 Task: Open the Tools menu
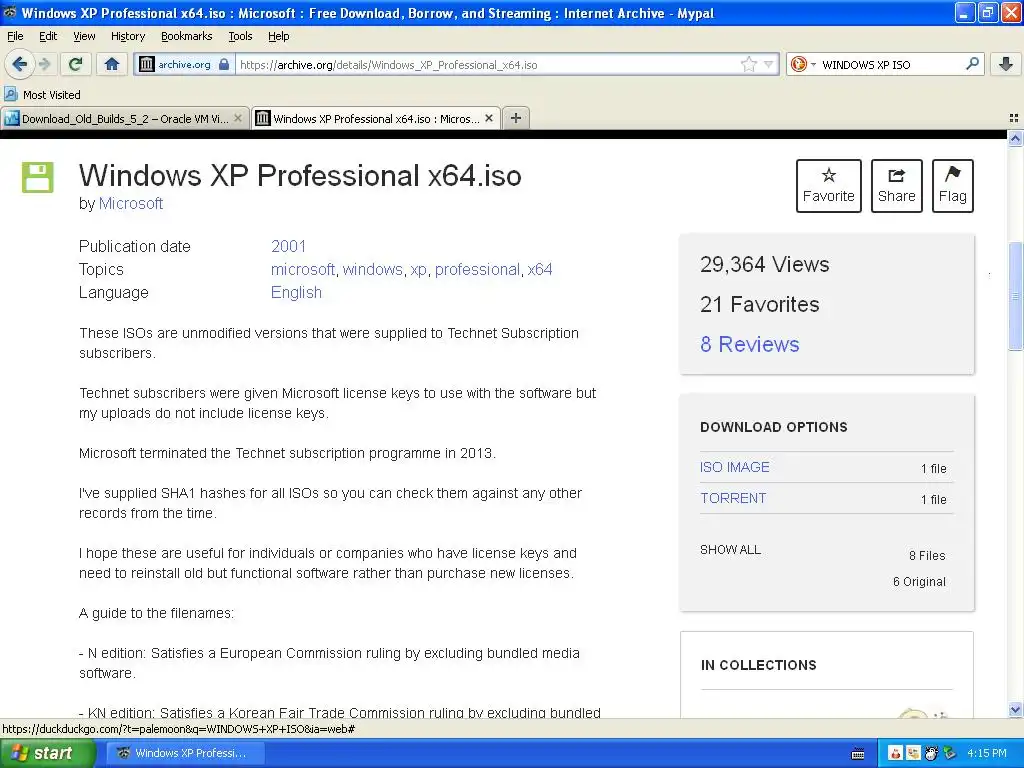[240, 36]
